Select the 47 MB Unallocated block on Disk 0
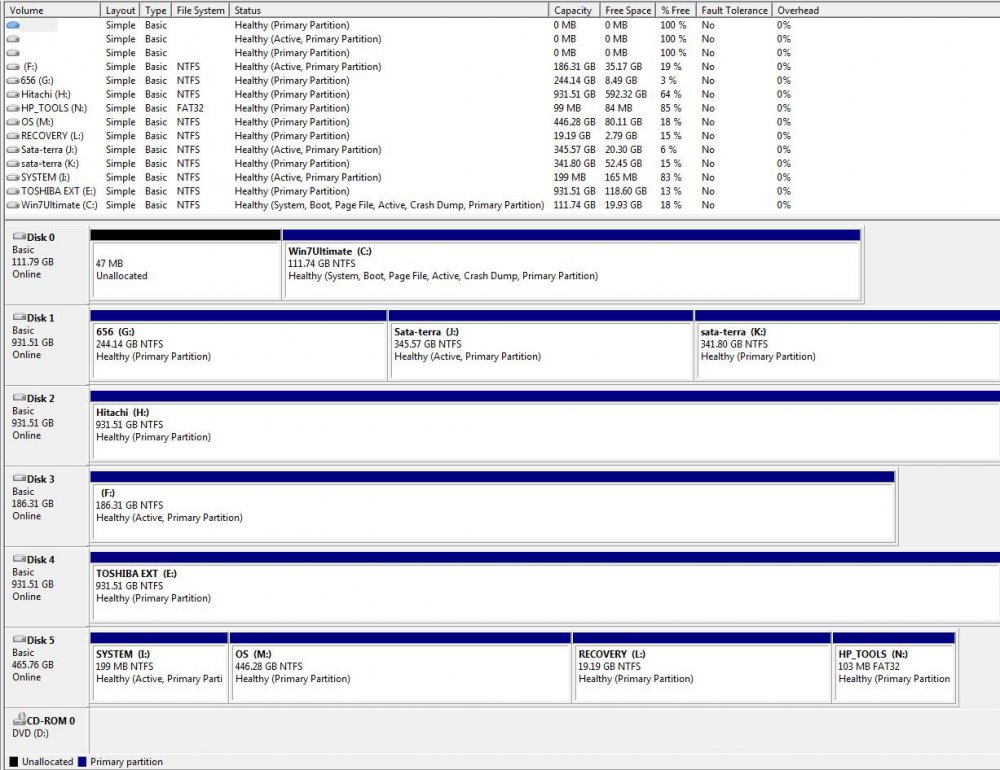1000x770 pixels. point(186,268)
